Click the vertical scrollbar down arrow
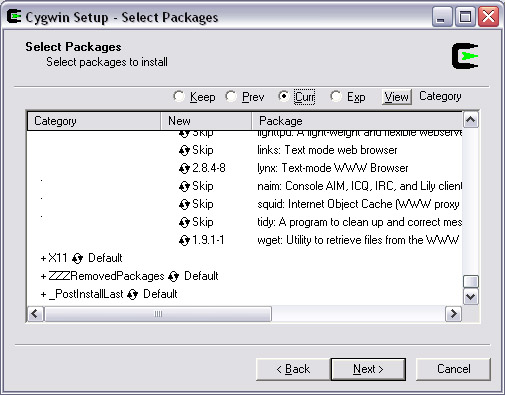505x395 pixels. coord(471,296)
